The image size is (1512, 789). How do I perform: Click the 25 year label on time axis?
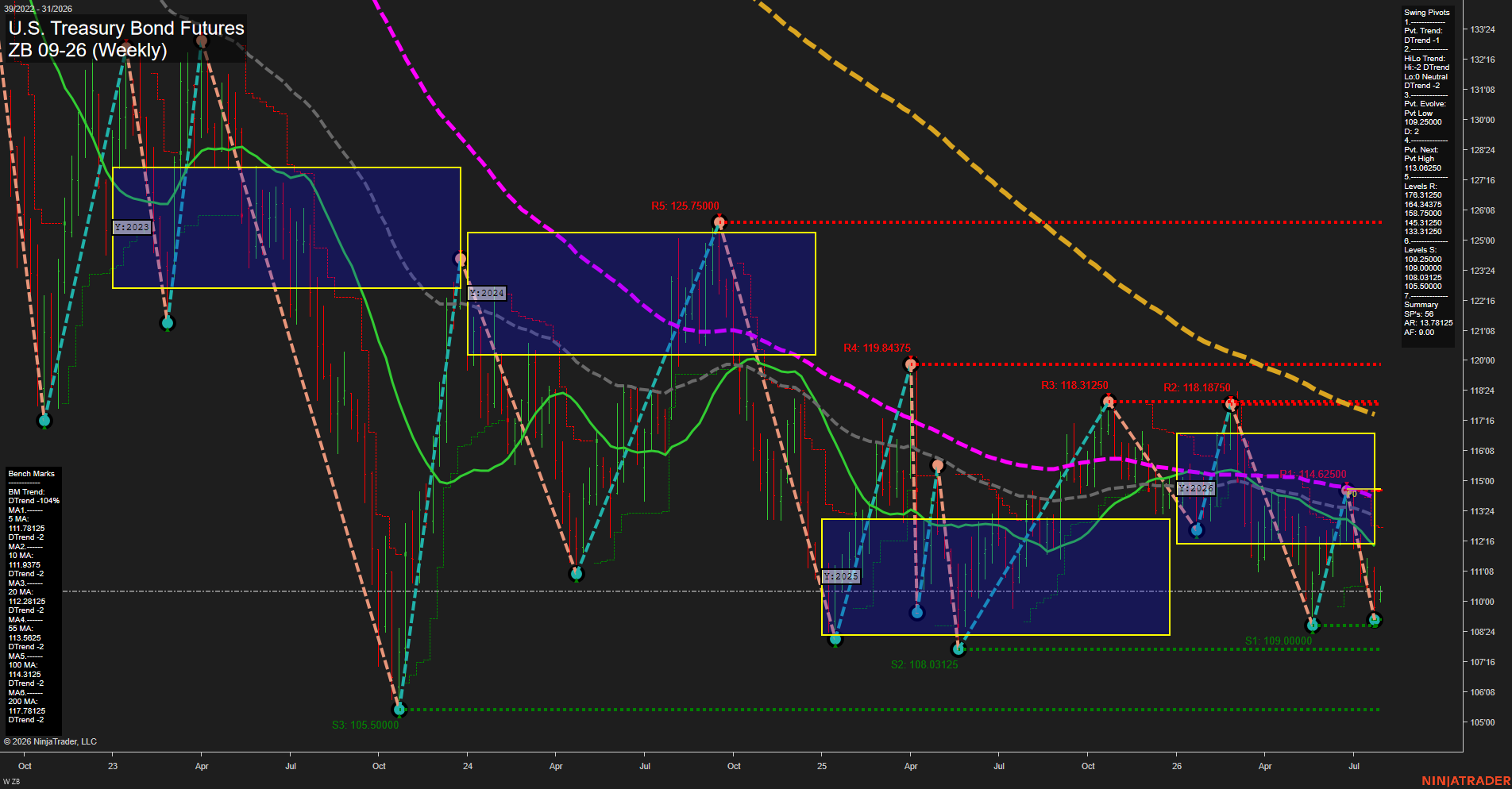point(822,766)
